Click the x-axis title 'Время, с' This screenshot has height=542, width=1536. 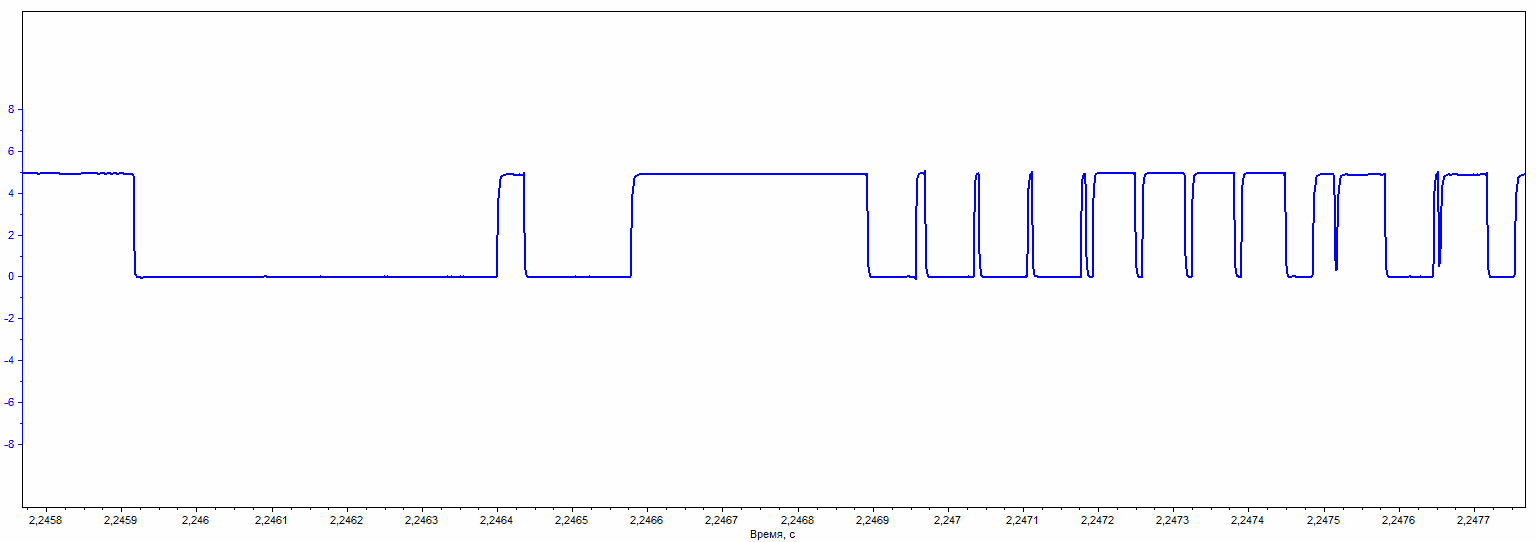[x=772, y=535]
